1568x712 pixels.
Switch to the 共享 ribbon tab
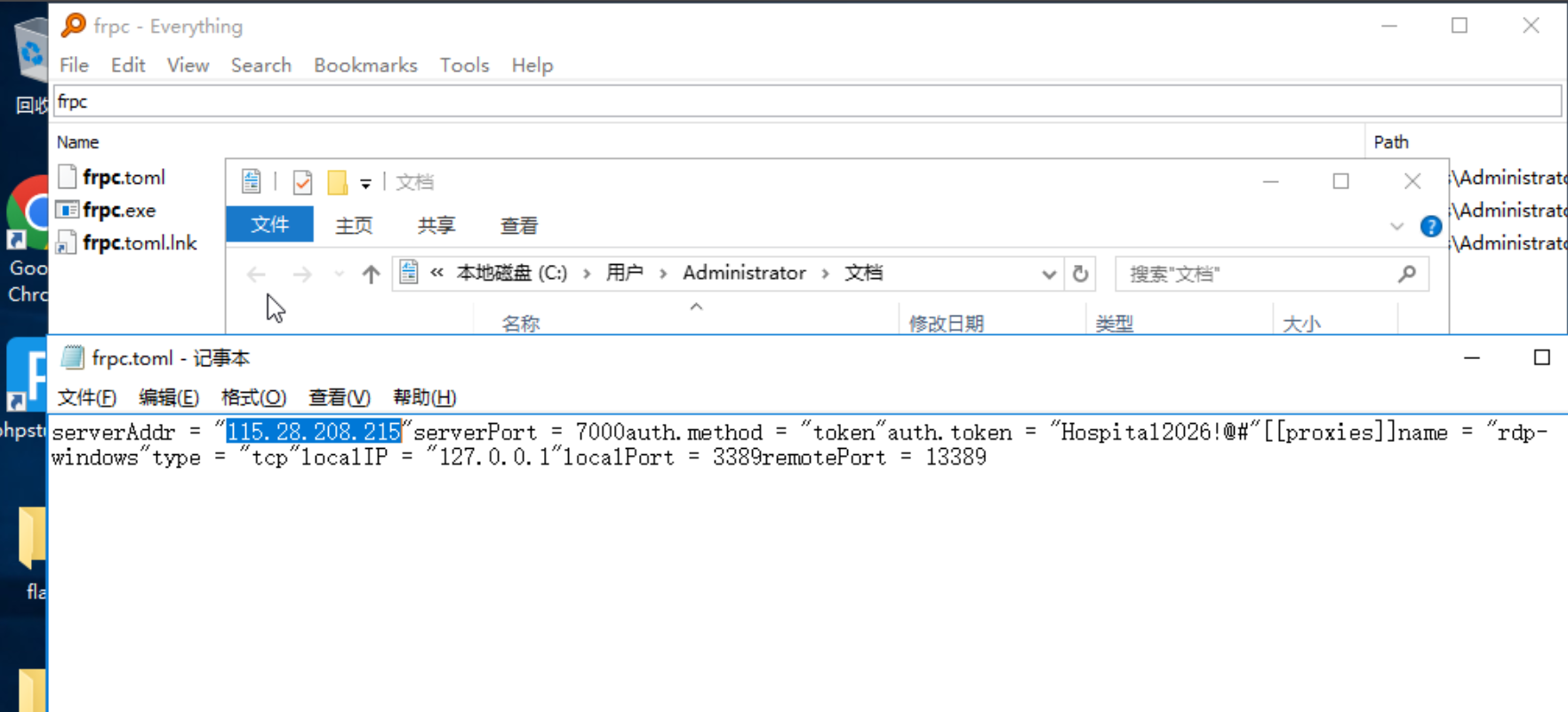pyautogui.click(x=436, y=226)
